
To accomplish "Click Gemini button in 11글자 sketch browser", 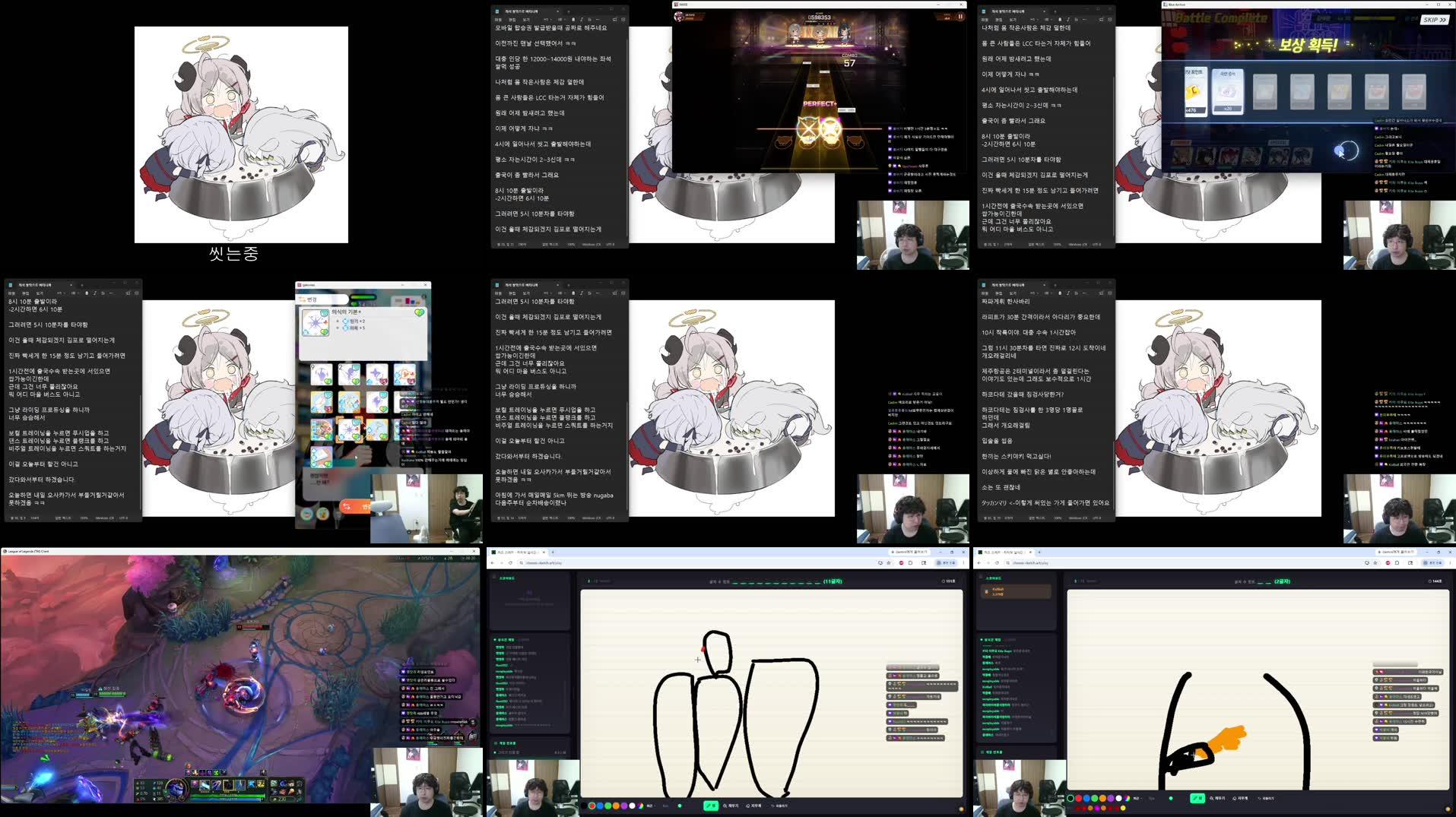I will [x=909, y=552].
